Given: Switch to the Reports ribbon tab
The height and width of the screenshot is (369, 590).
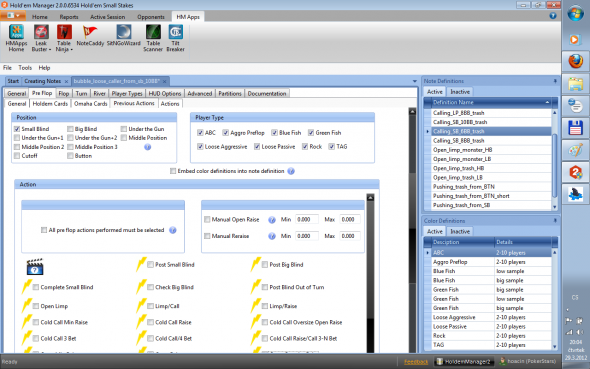Looking at the screenshot, I should [69, 17].
